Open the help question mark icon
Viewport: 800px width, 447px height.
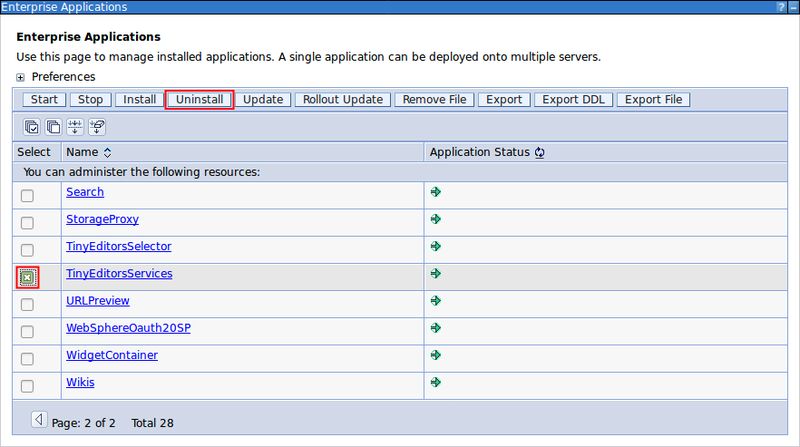(779, 7)
